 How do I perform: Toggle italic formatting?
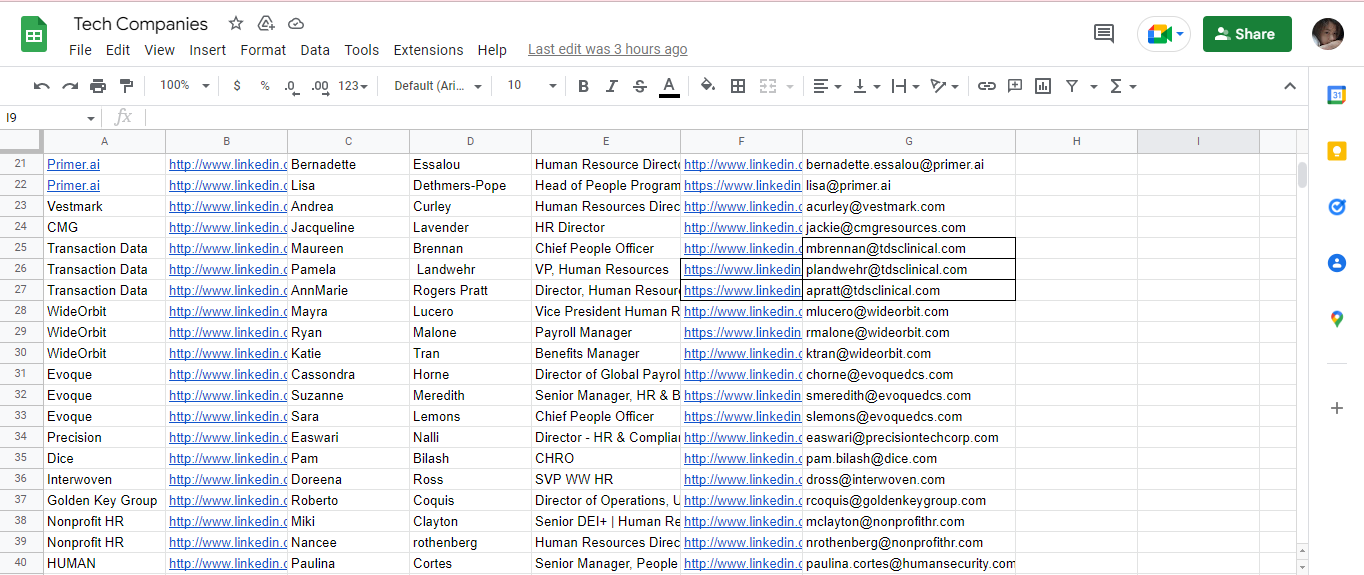pos(612,86)
